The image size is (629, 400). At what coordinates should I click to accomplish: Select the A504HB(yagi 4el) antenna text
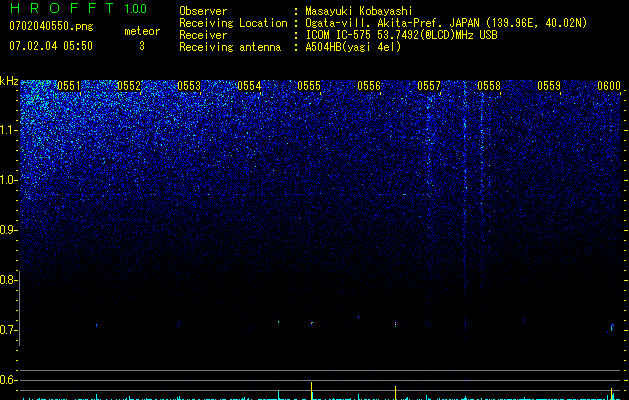pyautogui.click(x=353, y=47)
